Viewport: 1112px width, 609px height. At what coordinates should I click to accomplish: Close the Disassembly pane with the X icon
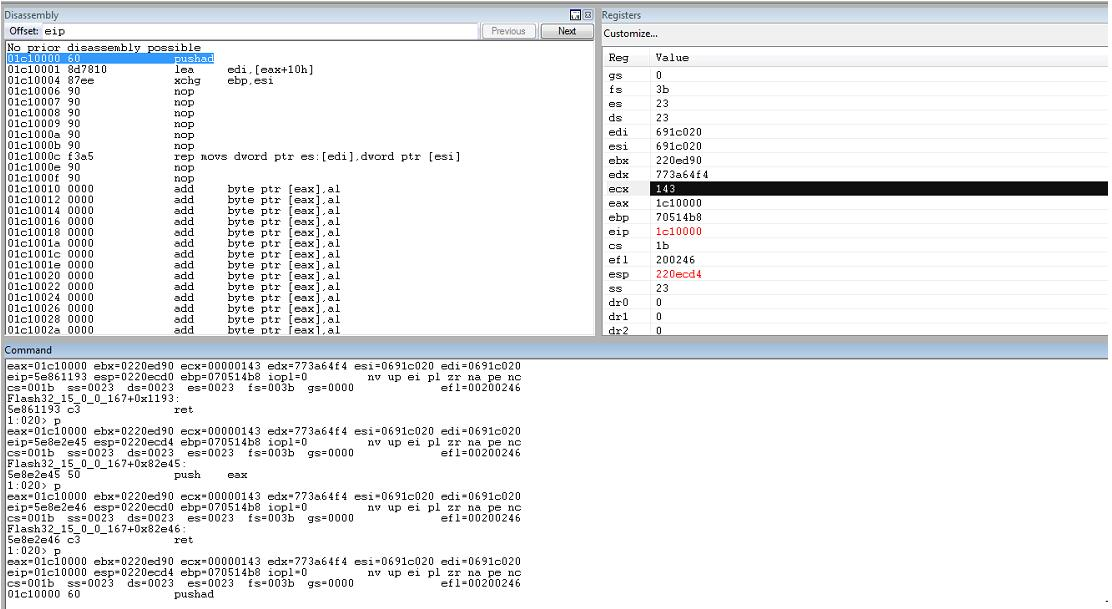587,15
